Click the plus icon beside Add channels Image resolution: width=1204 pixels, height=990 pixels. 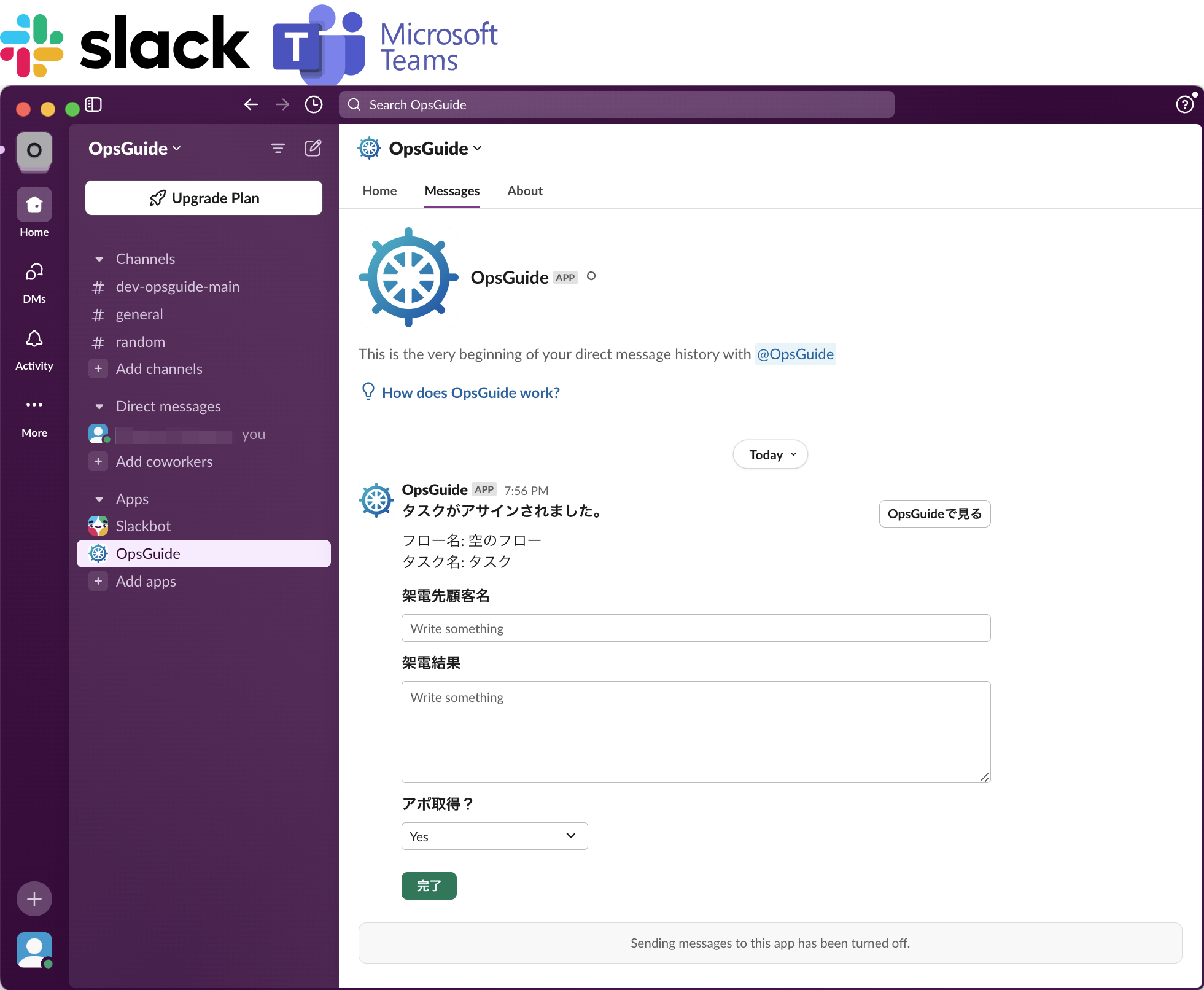pos(98,368)
